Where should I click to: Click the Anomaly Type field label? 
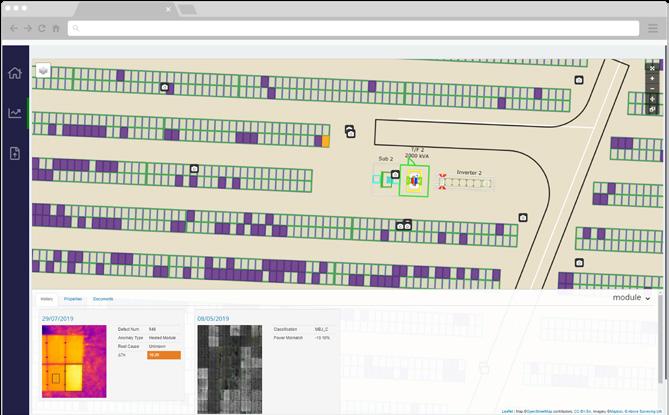(x=131, y=338)
